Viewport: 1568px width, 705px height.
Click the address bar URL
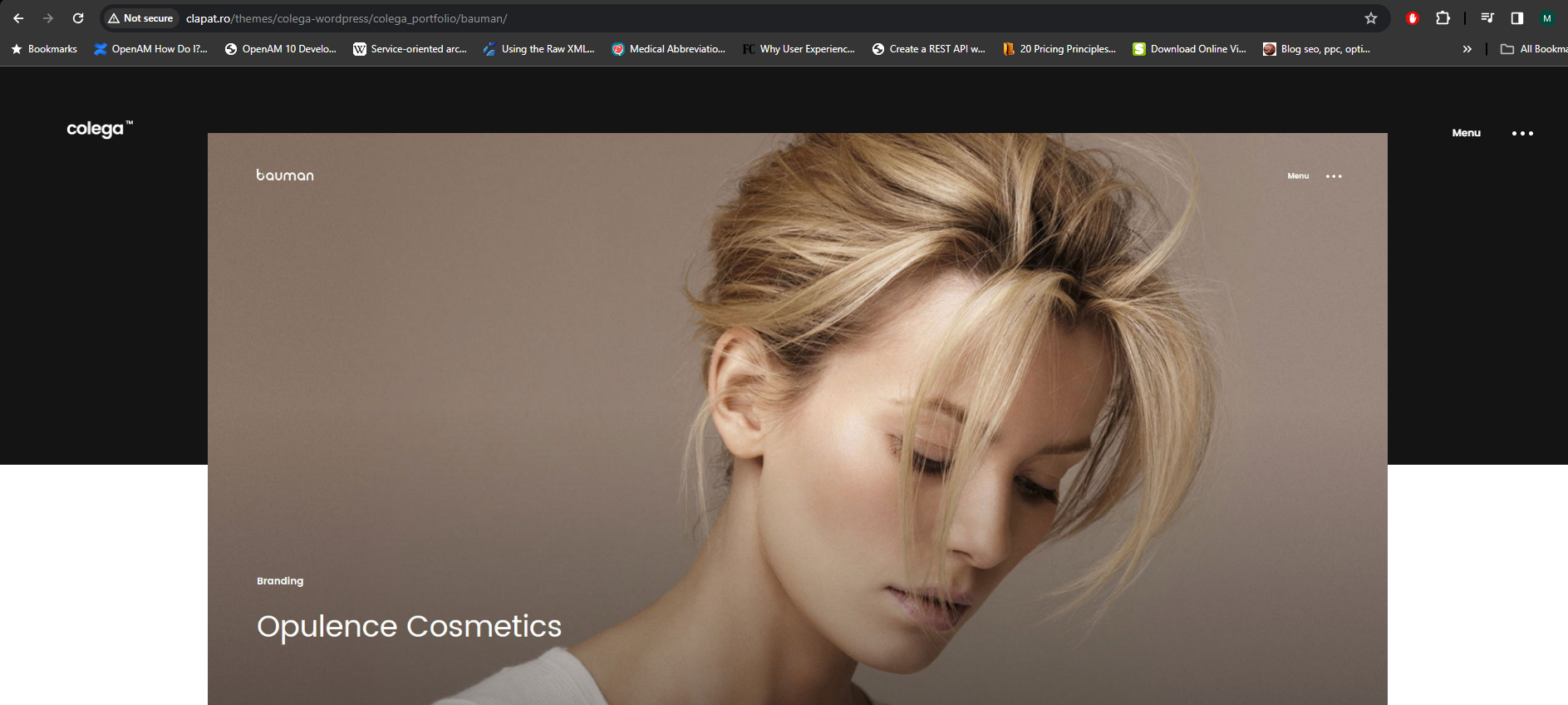tap(347, 18)
